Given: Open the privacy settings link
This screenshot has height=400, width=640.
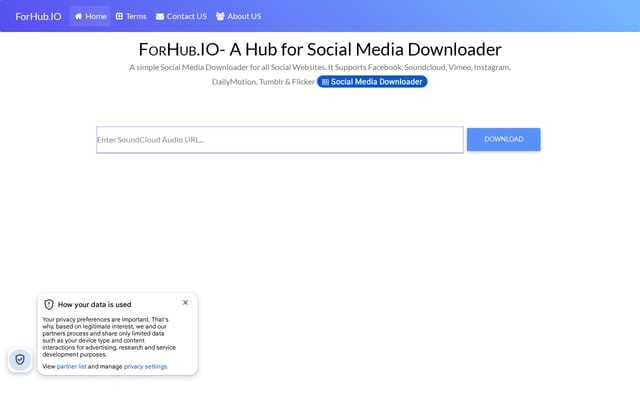Looking at the screenshot, I should (145, 367).
